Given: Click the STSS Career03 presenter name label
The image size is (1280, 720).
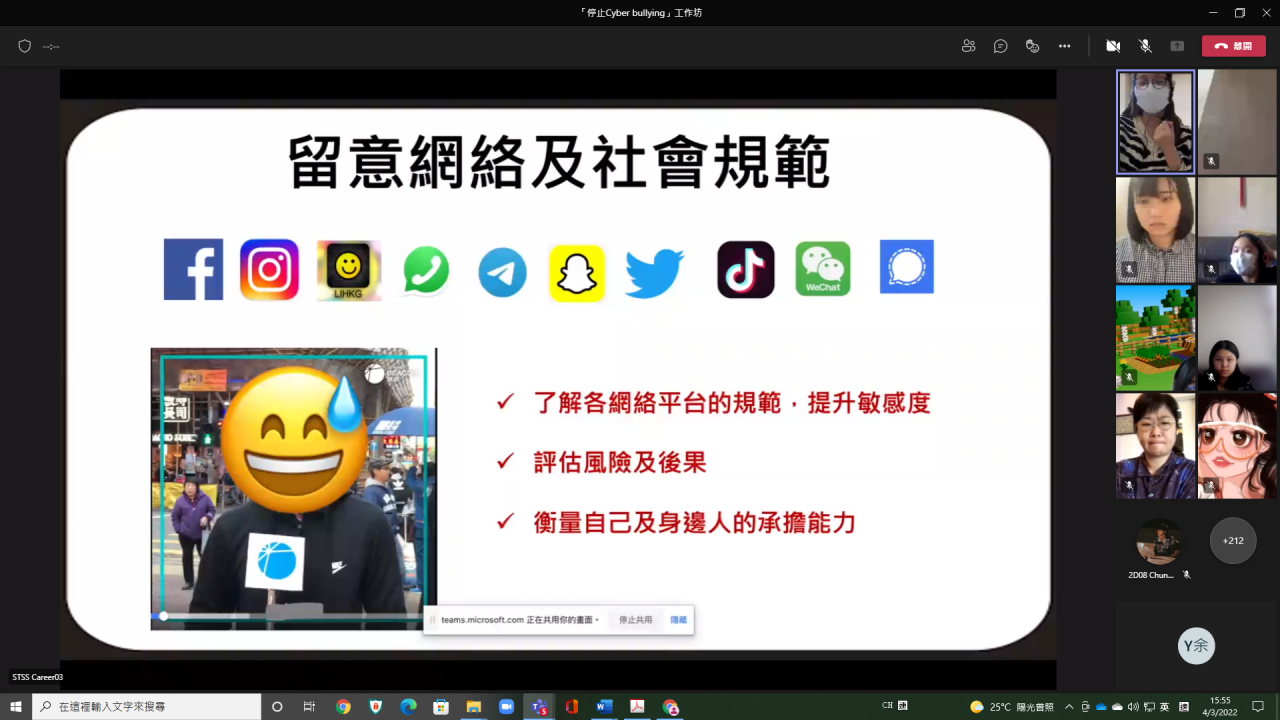Looking at the screenshot, I should coord(38,677).
